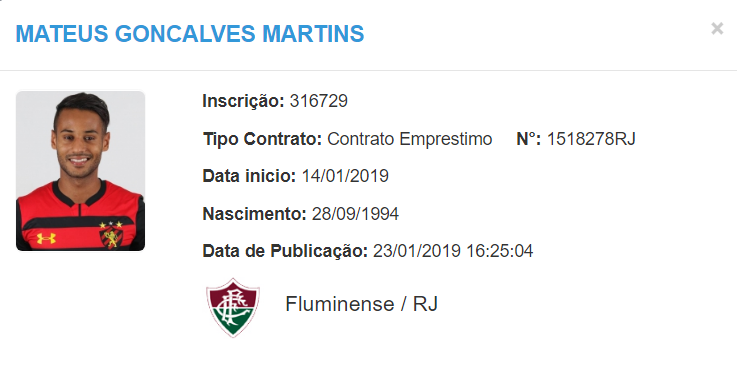The height and width of the screenshot is (370, 737).
Task: Click the N° label
Action: (x=529, y=139)
